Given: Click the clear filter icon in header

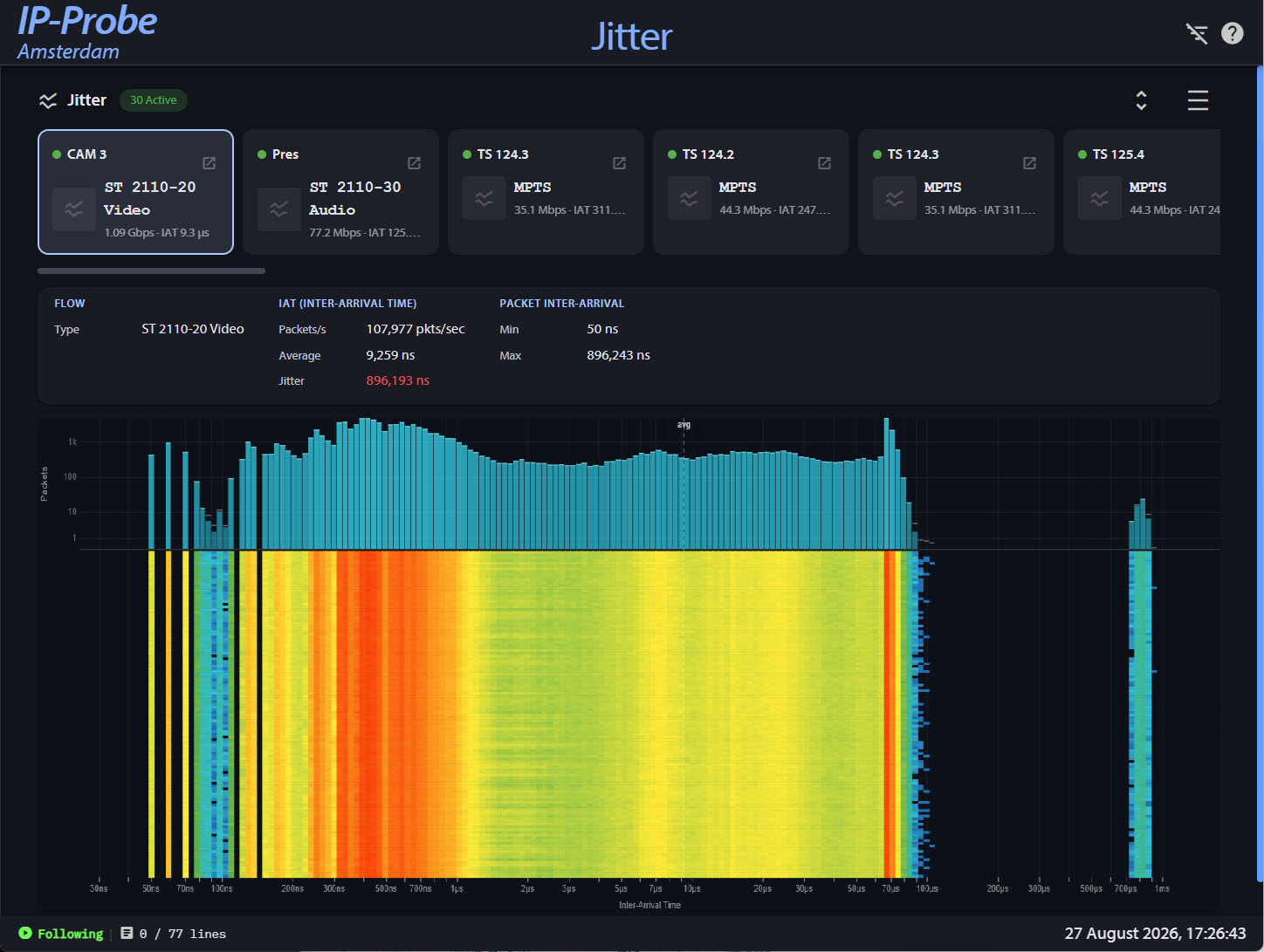Looking at the screenshot, I should [x=1197, y=34].
